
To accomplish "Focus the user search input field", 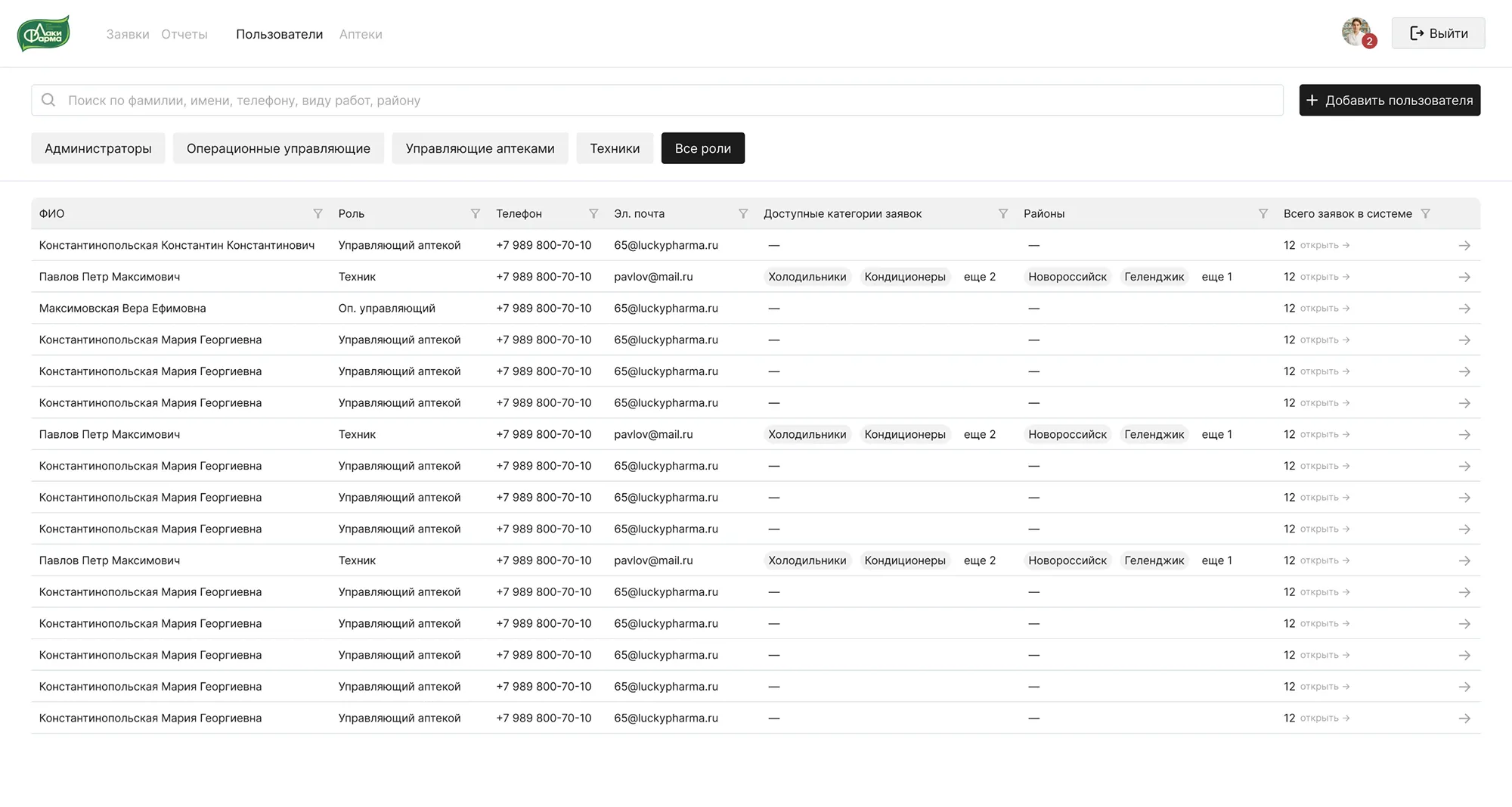I will [656, 101].
